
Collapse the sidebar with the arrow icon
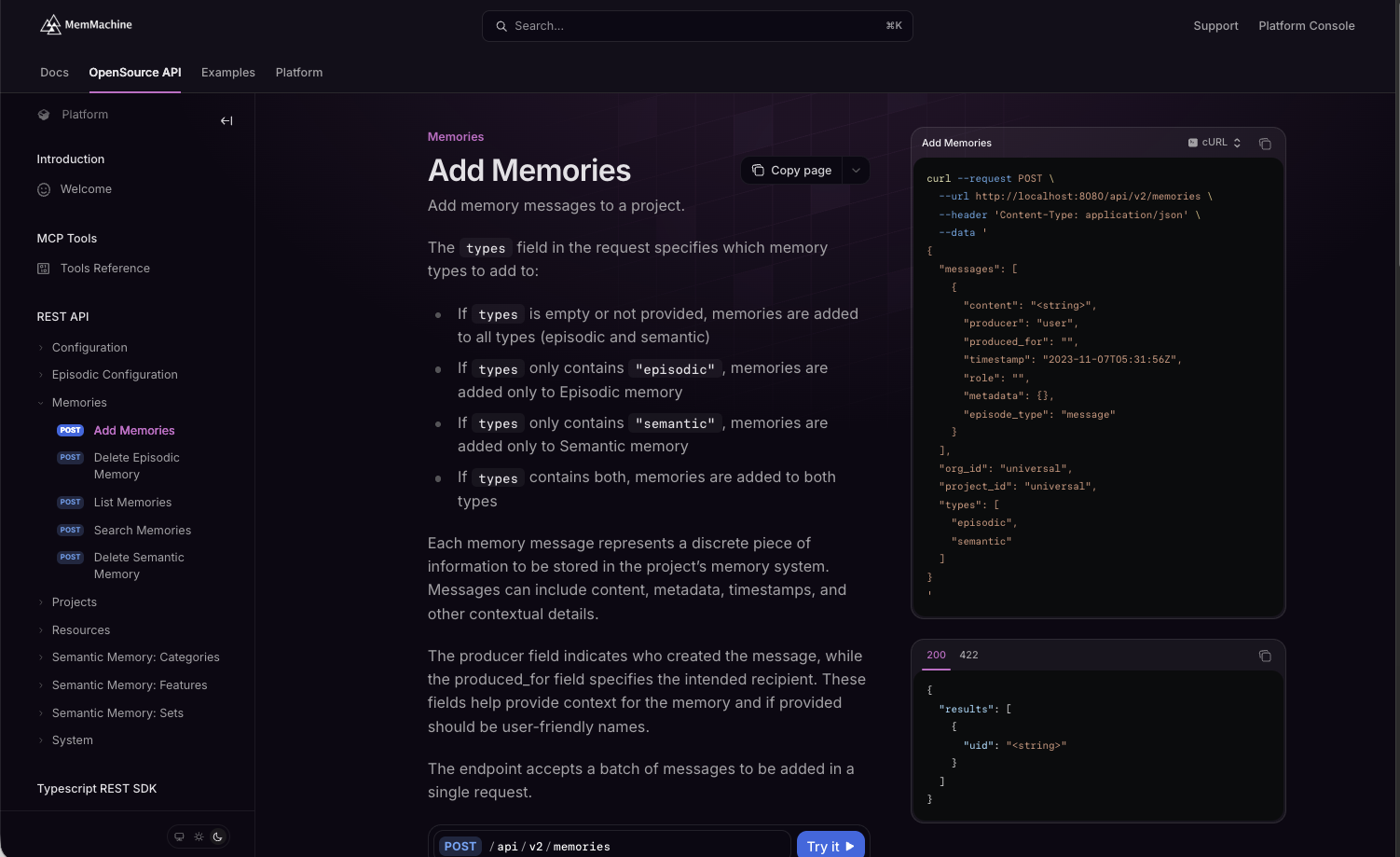pos(226,120)
